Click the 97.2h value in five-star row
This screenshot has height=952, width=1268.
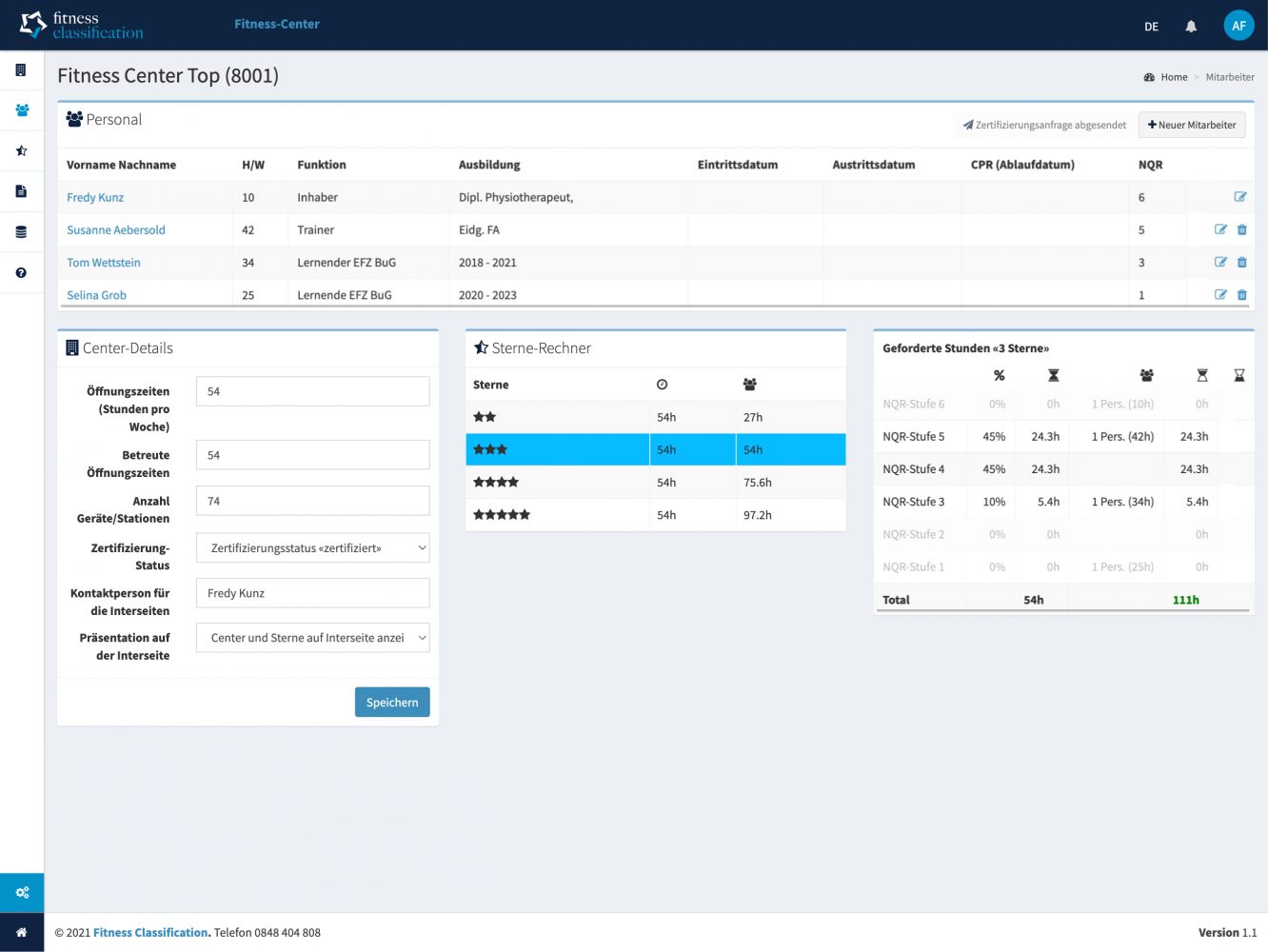758,515
